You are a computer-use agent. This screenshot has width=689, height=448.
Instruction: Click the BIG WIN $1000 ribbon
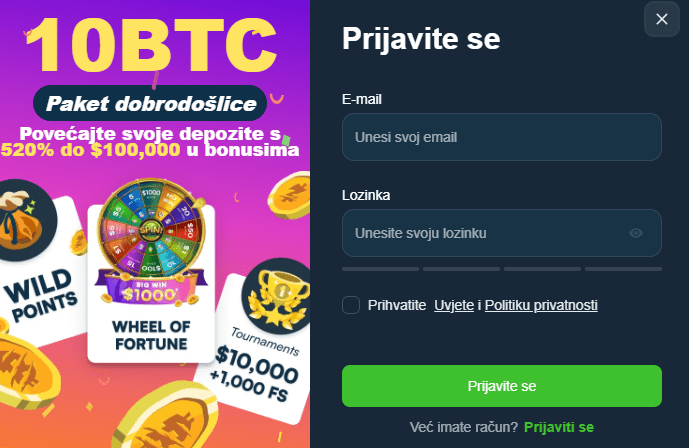pos(151,290)
